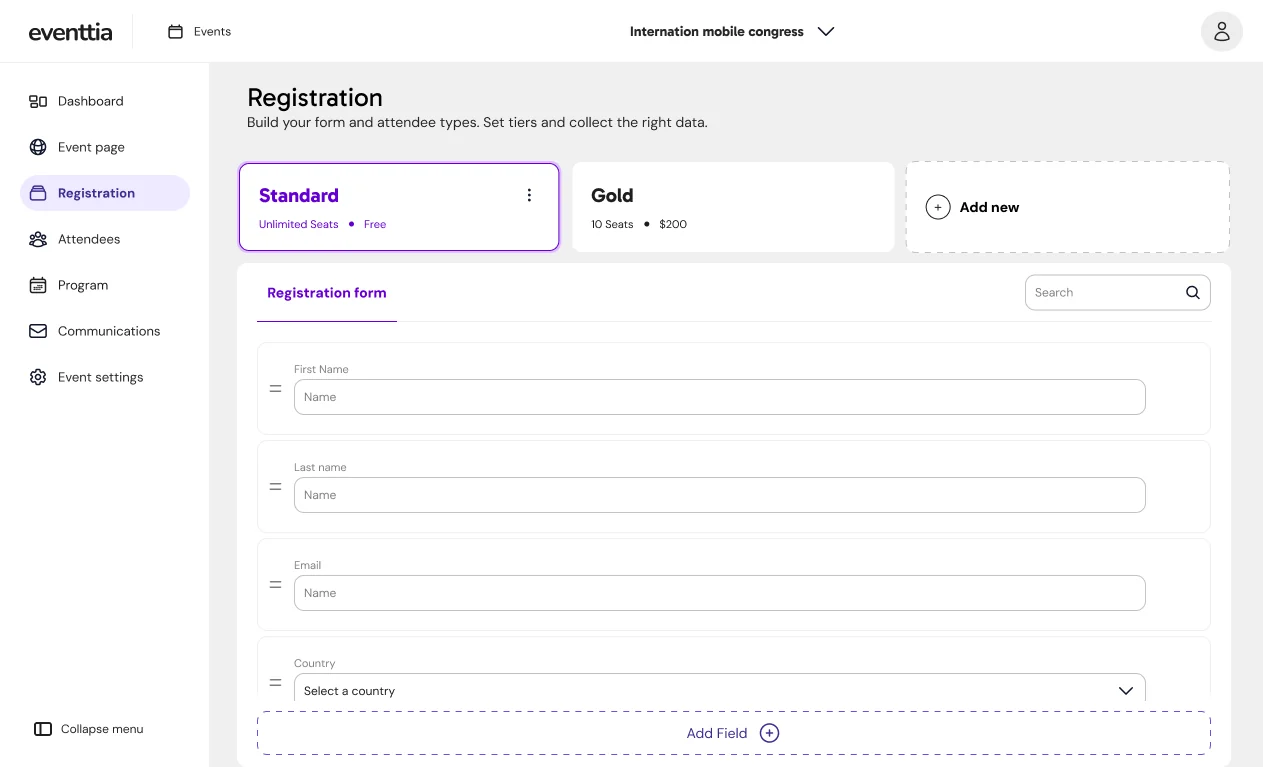This screenshot has height=767, width=1263.
Task: Click the Dashboard sidebar icon
Action: 38,101
